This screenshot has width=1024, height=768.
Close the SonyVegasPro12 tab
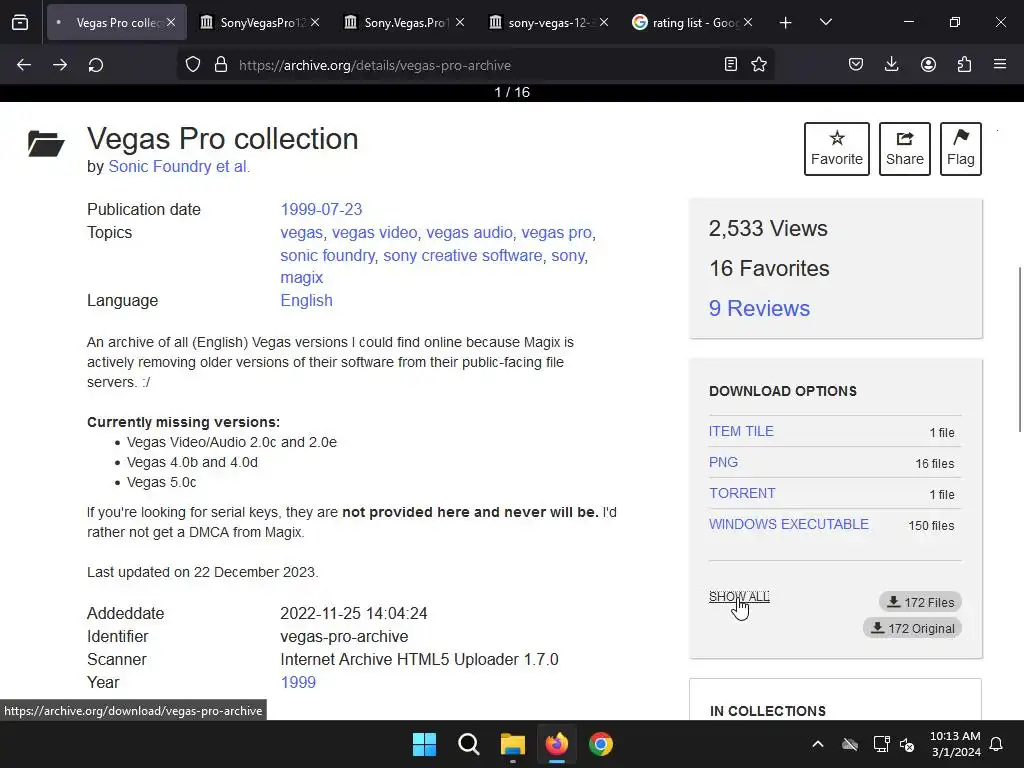[x=315, y=22]
